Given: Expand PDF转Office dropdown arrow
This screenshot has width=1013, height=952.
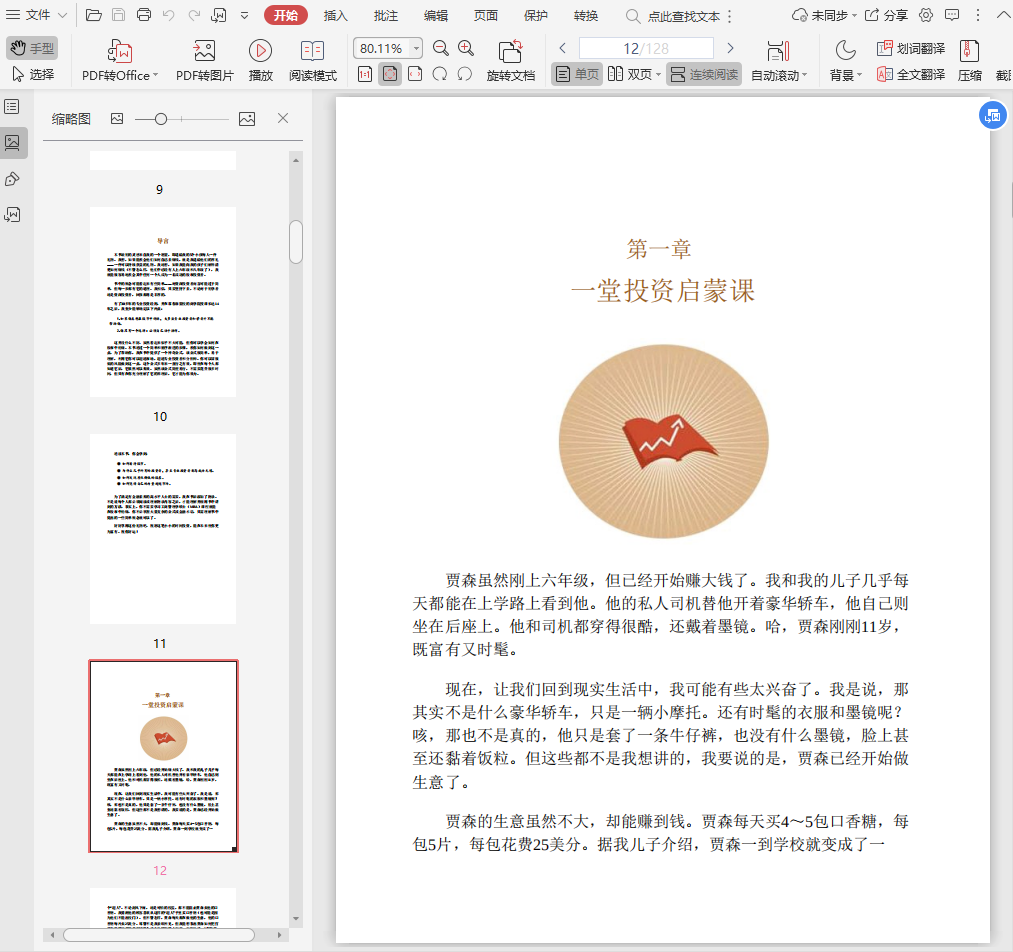Looking at the screenshot, I should point(156,76).
